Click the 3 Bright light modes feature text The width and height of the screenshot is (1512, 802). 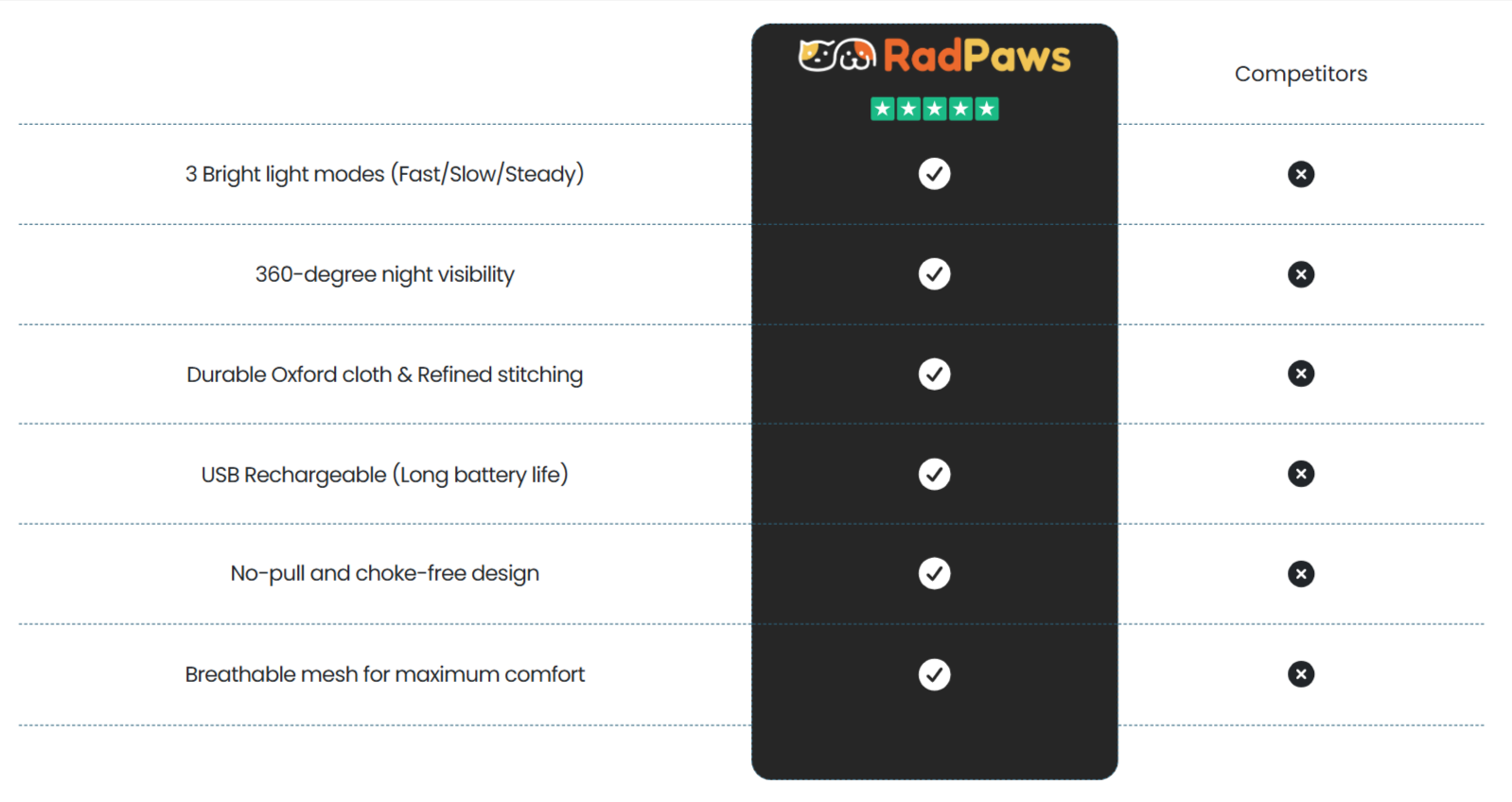click(384, 174)
